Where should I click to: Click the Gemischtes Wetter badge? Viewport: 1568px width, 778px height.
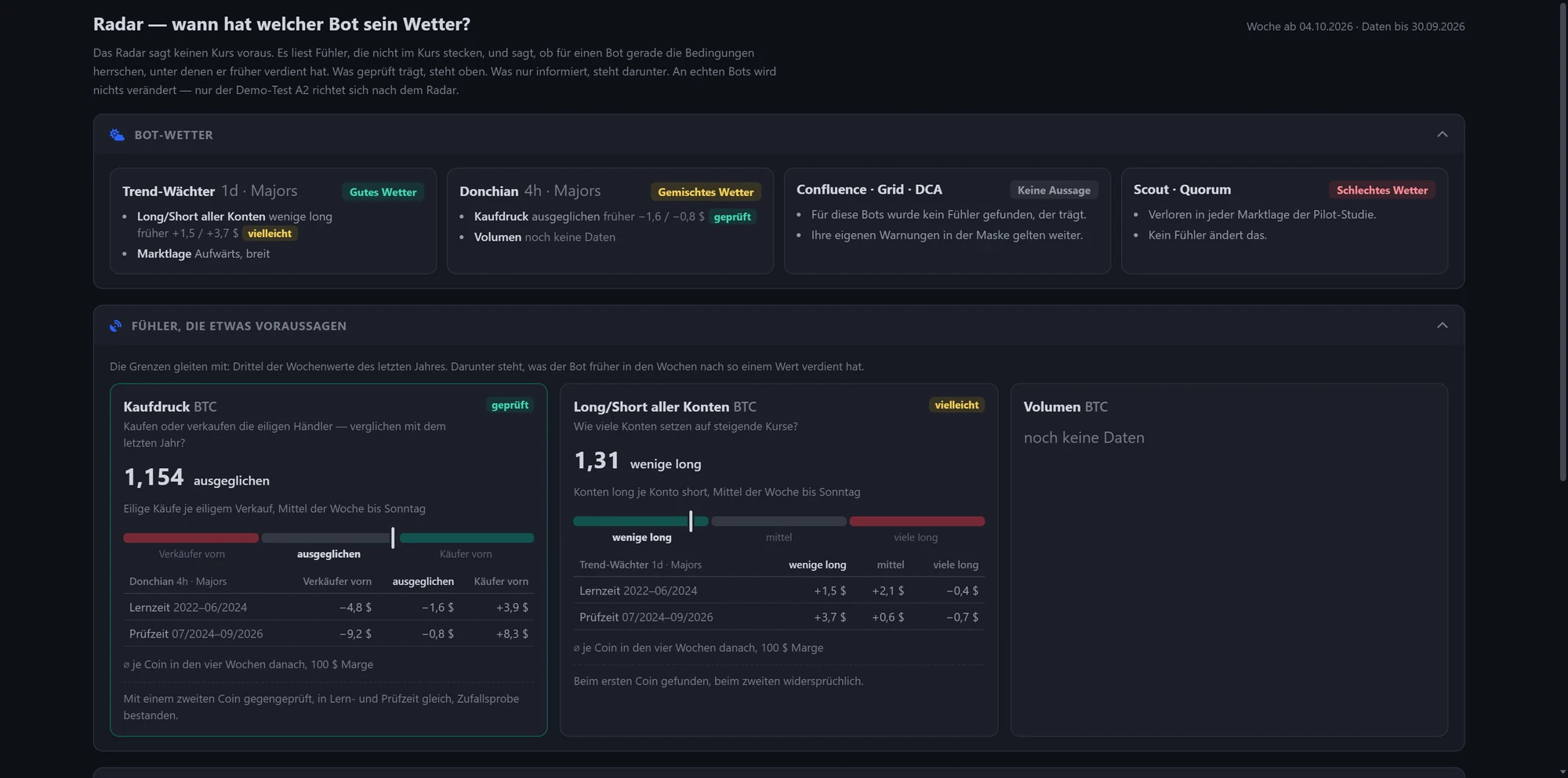click(x=706, y=192)
